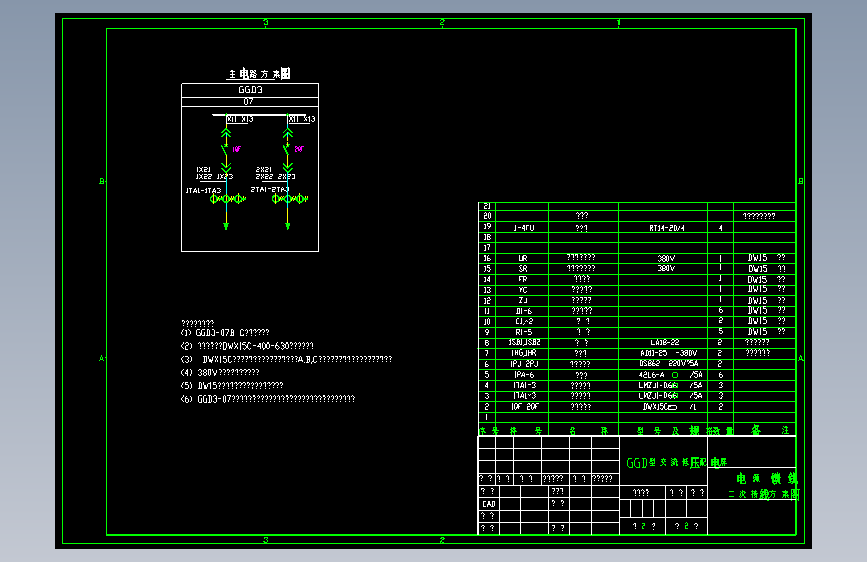Click the 2X22 2X23 terminal label
The width and height of the screenshot is (867, 562).
(275, 176)
